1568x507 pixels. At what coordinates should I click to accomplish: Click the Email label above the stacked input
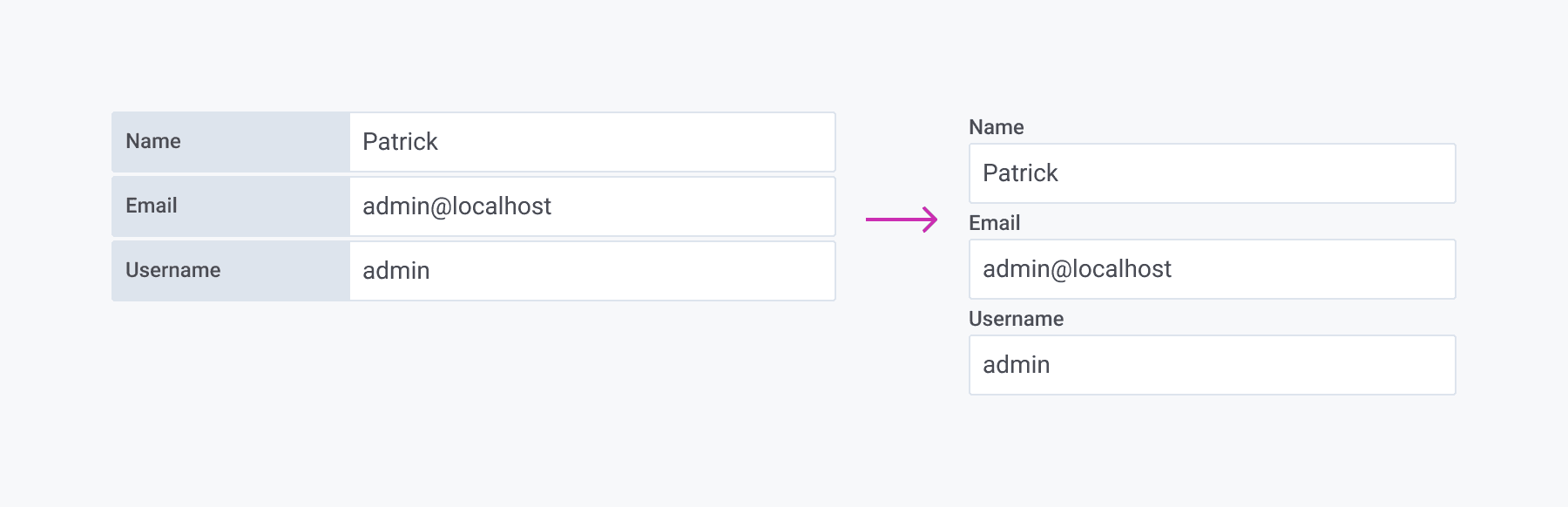tap(994, 223)
